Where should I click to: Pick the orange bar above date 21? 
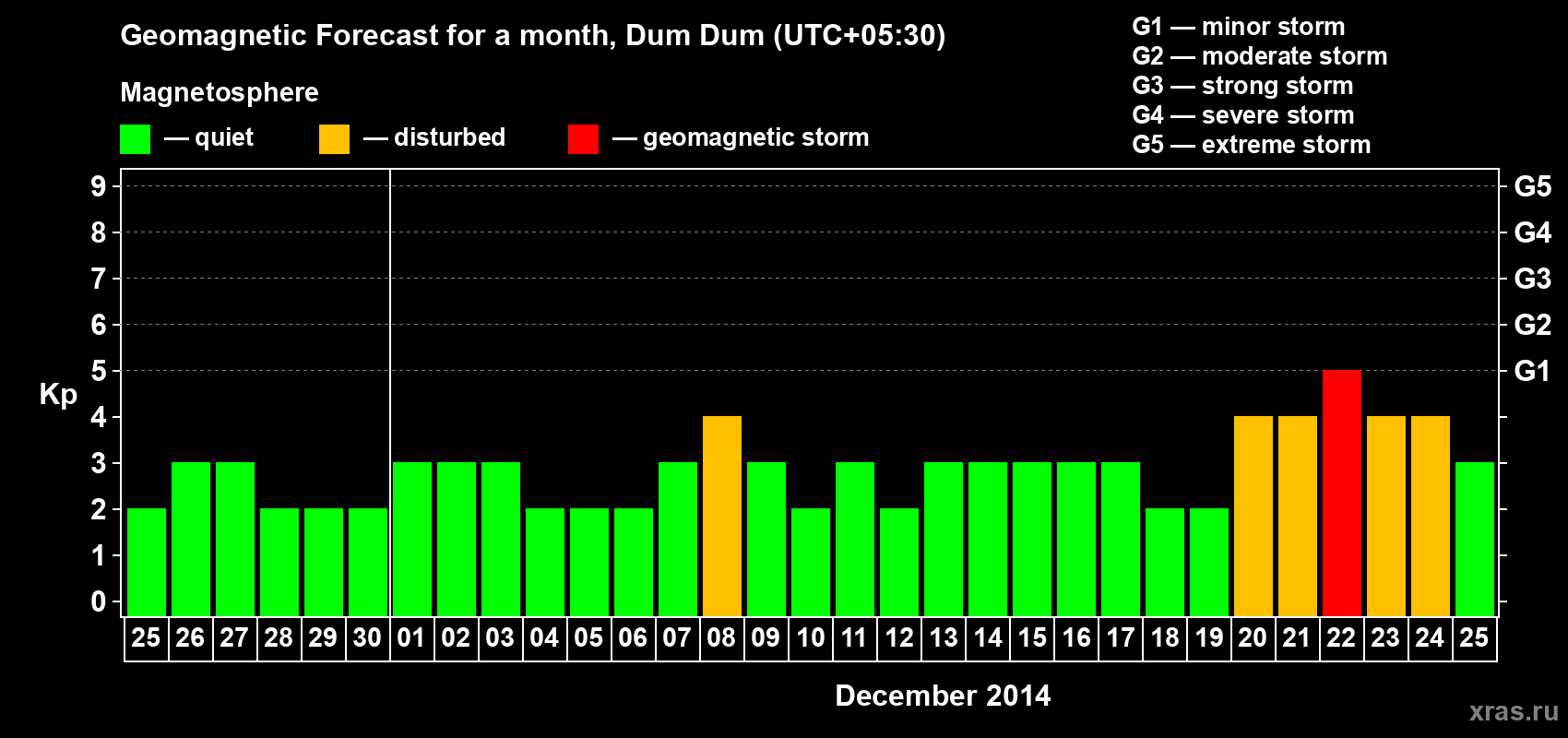coord(1297,516)
